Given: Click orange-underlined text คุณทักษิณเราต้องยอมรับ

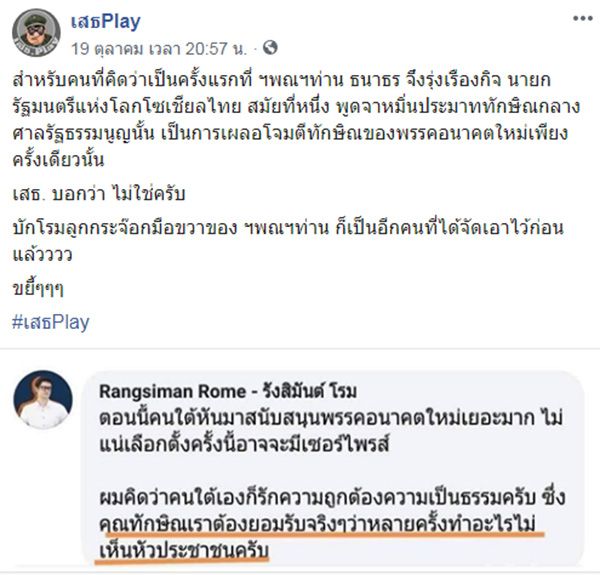Looking at the screenshot, I should point(318,523).
